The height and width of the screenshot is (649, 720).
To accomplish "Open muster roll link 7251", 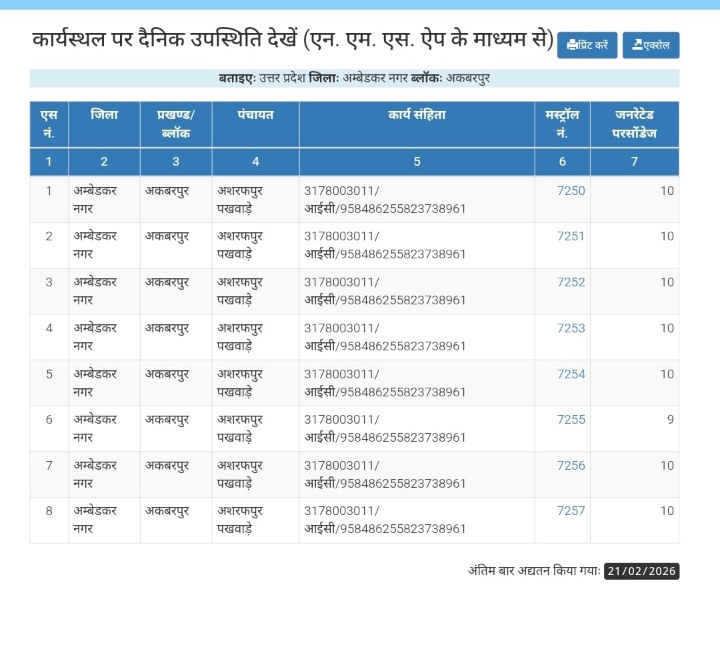I will 571,237.
